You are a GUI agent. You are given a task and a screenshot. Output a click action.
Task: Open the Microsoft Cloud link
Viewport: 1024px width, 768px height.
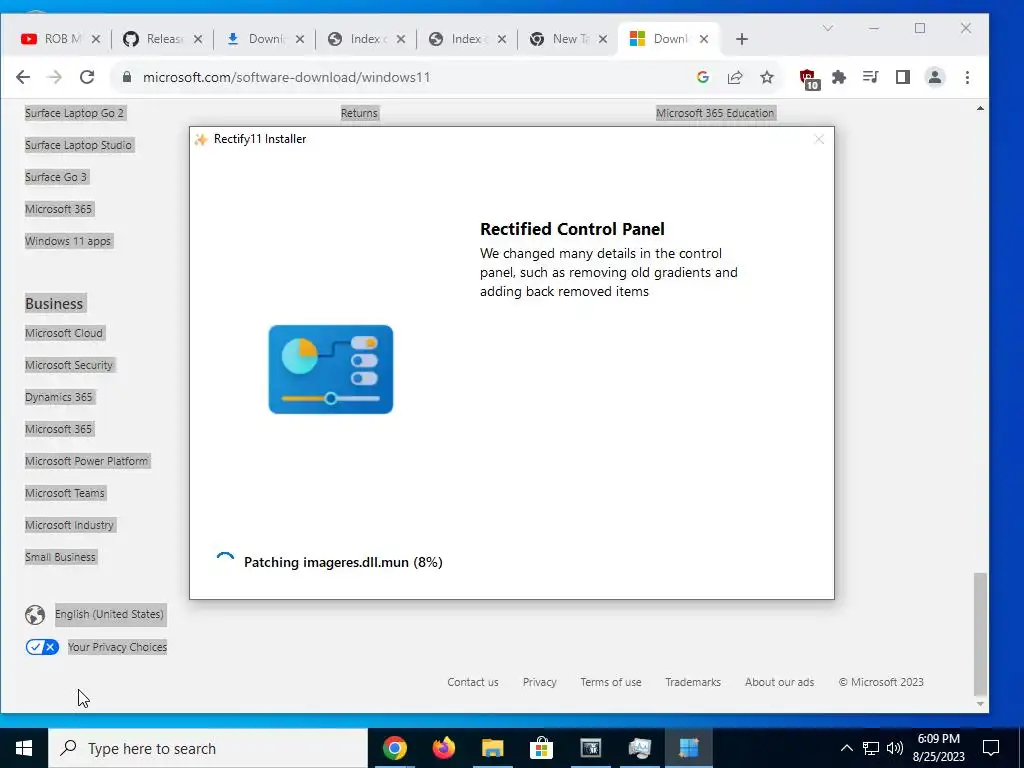[x=63, y=333]
